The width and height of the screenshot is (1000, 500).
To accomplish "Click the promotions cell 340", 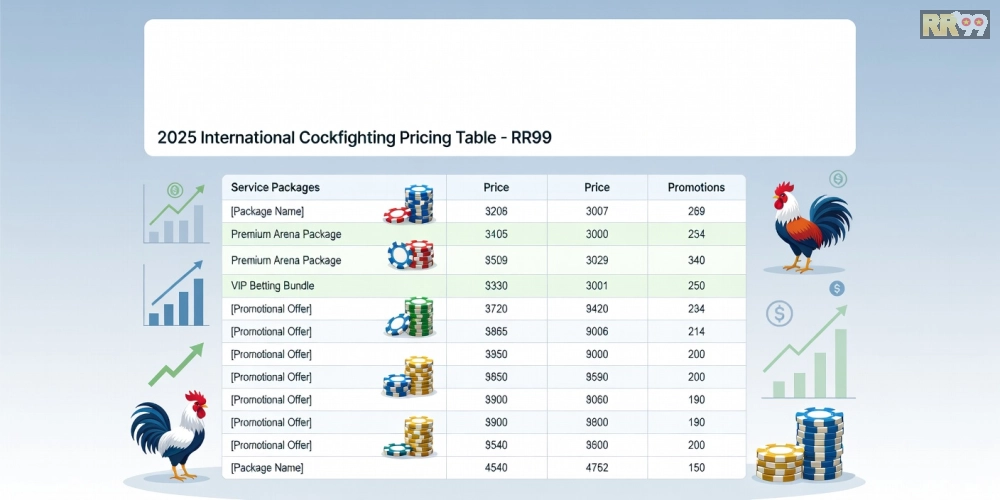I will click(x=696, y=260).
